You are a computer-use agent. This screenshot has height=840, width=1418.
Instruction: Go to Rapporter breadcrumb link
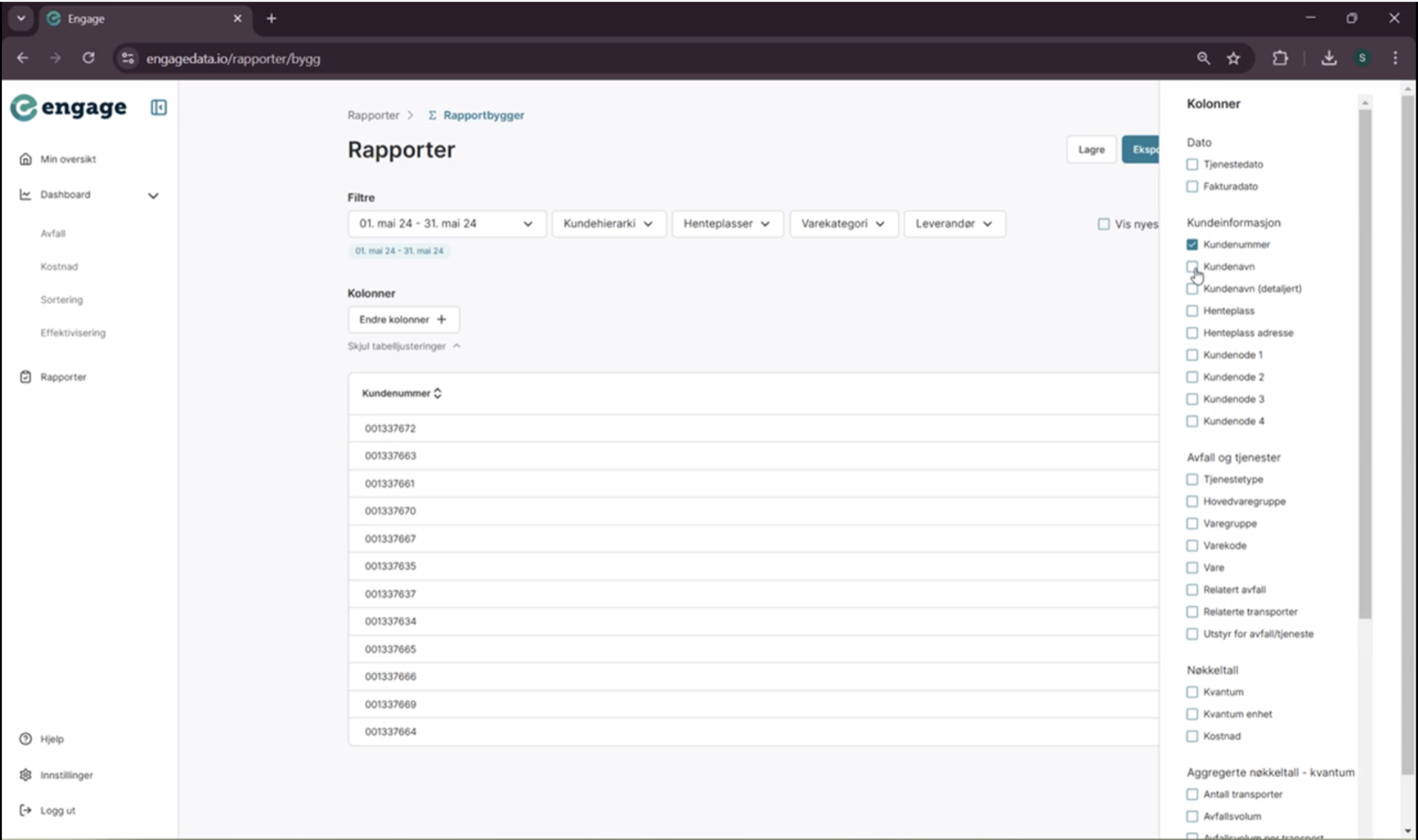[x=373, y=116]
